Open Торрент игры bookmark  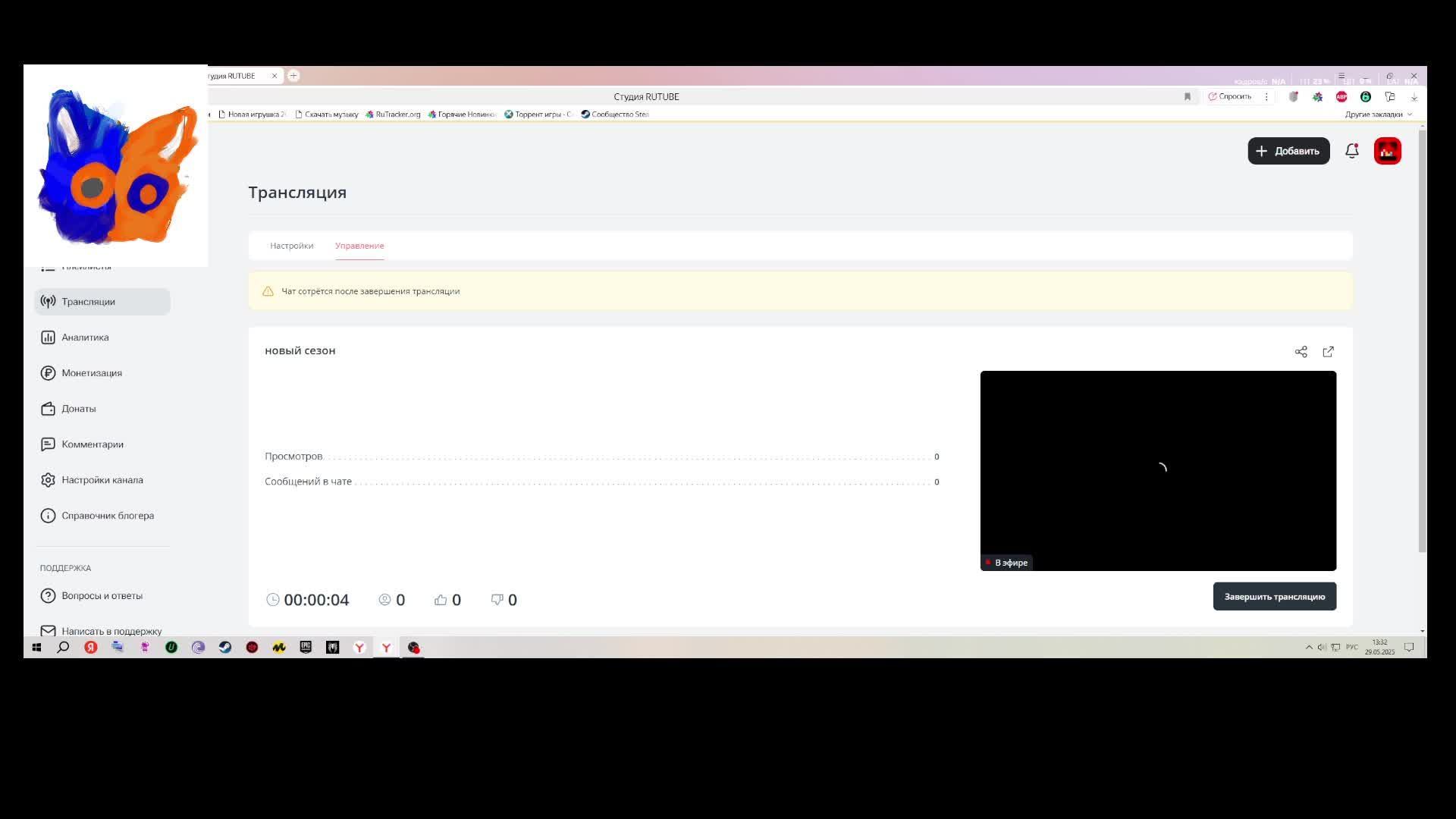(538, 115)
